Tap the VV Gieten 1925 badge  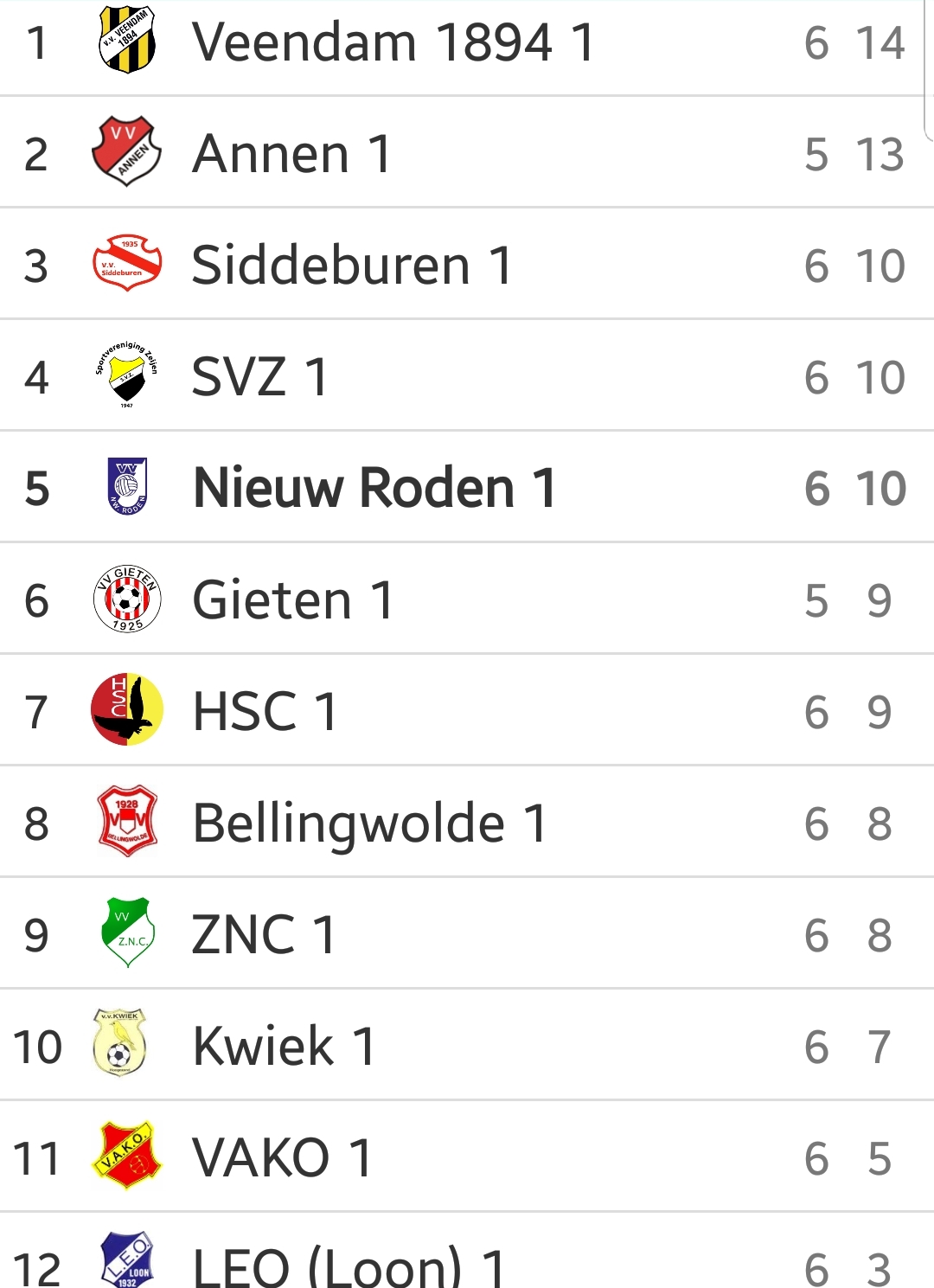tap(126, 598)
